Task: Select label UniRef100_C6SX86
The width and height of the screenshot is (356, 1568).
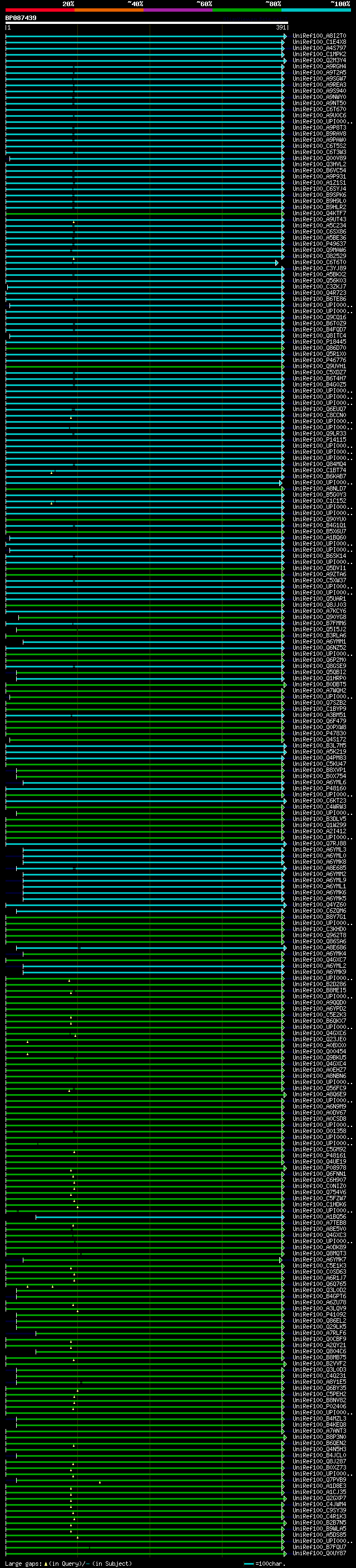Action: pyautogui.click(x=319, y=231)
